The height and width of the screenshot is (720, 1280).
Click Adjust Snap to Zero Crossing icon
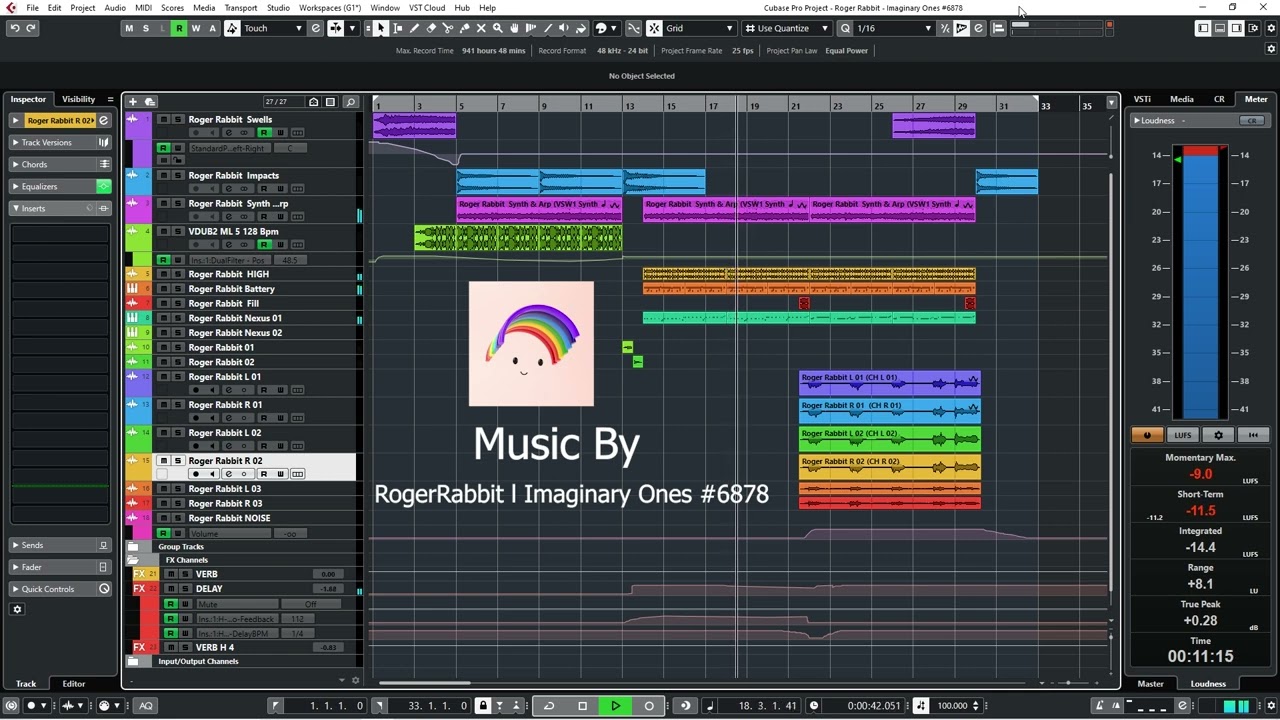tap(633, 28)
